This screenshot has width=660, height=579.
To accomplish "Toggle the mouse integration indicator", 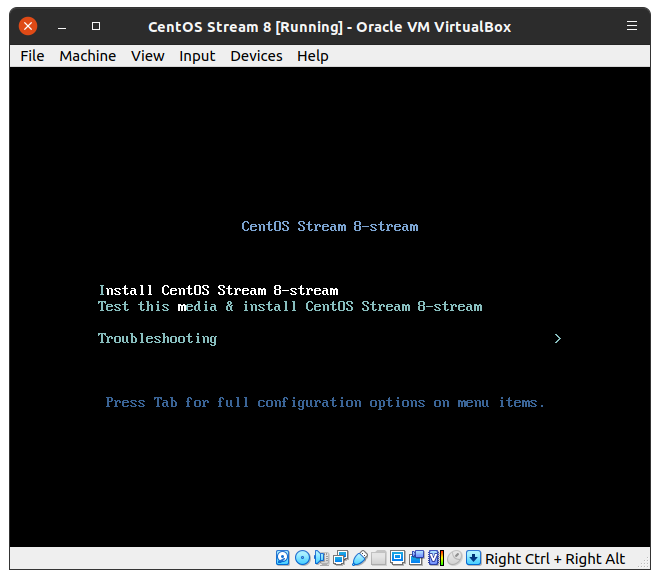I will [x=454, y=558].
